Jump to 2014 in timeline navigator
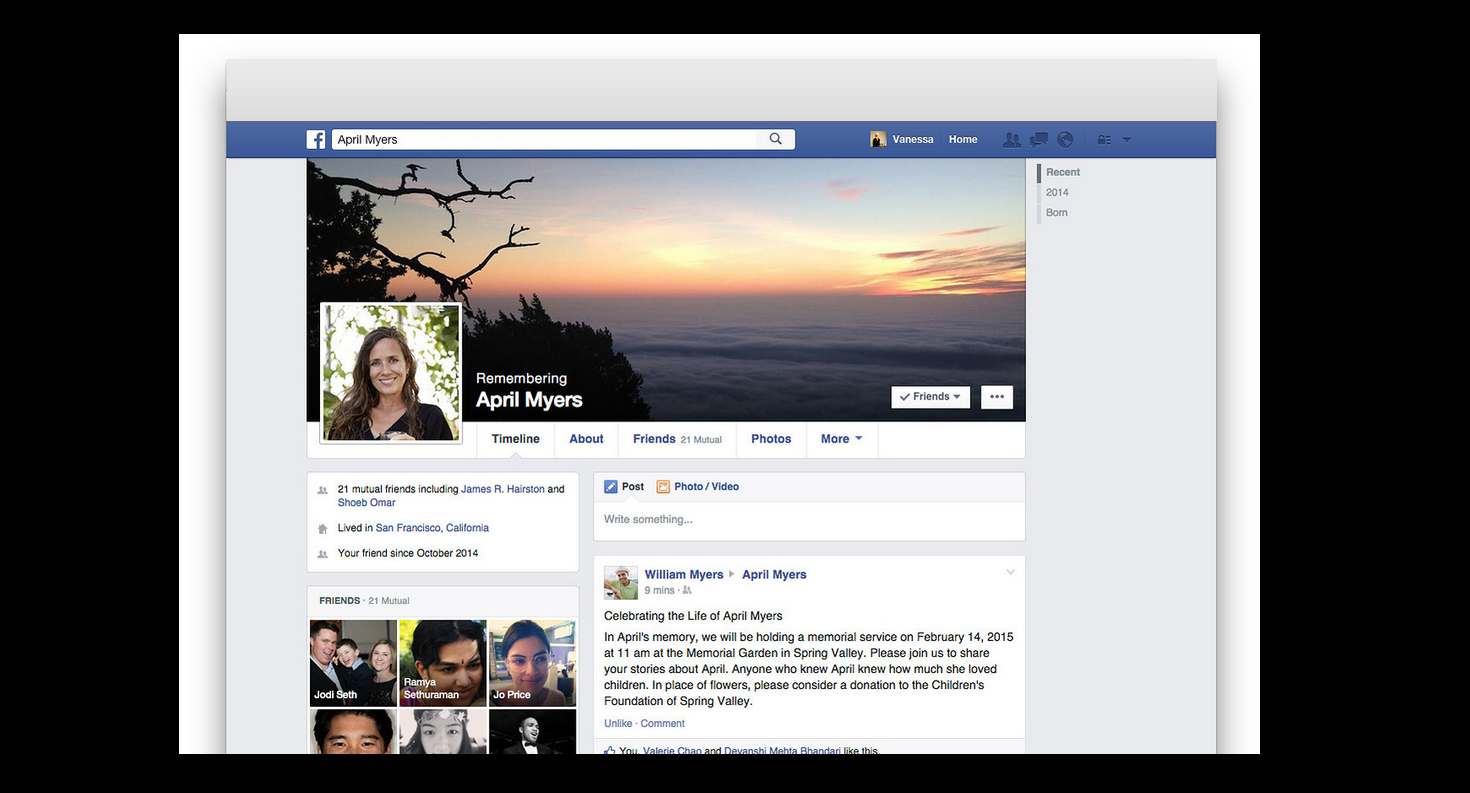This screenshot has height=793, width=1470. 1057,192
